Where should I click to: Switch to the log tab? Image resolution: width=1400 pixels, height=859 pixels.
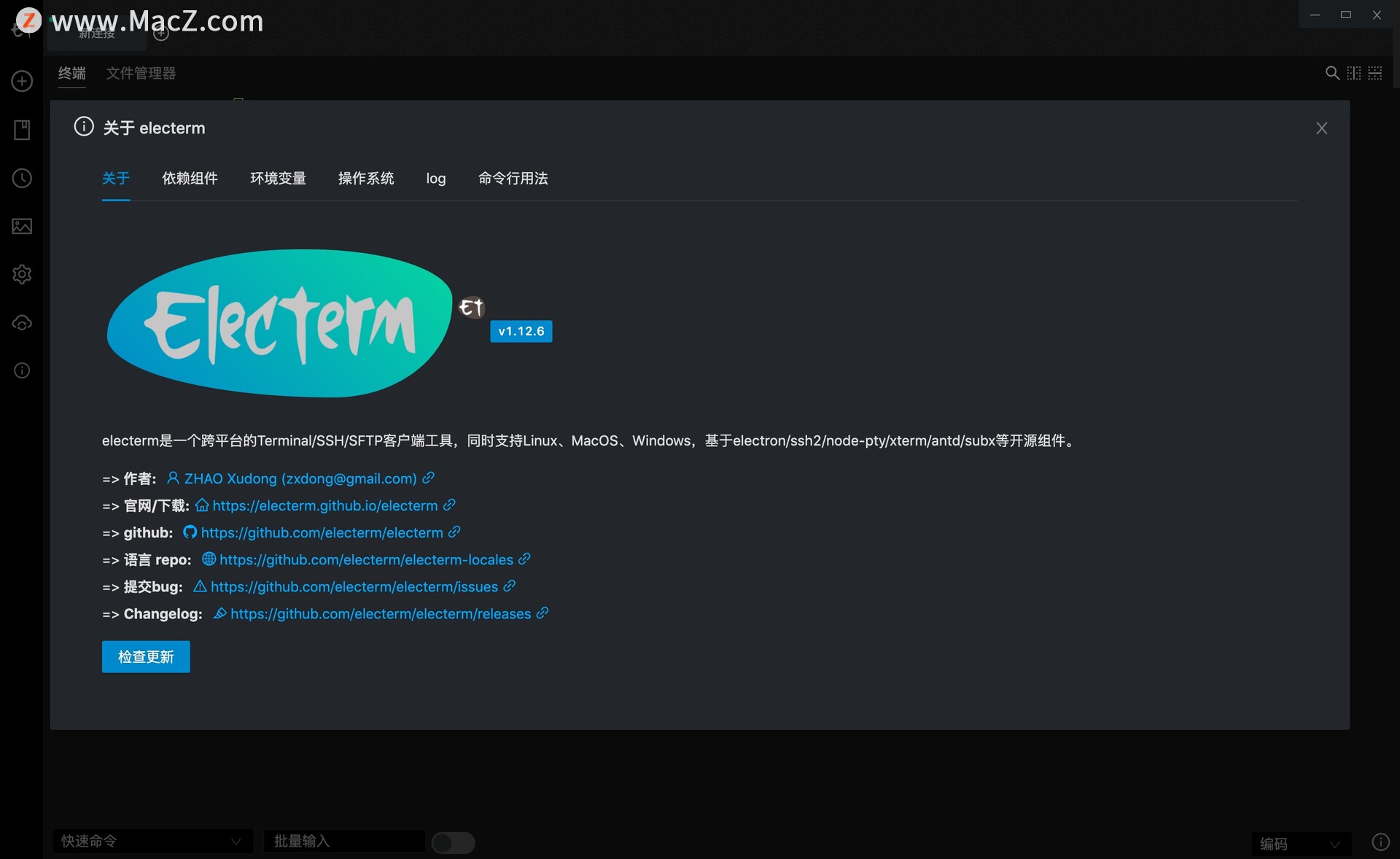(x=436, y=178)
